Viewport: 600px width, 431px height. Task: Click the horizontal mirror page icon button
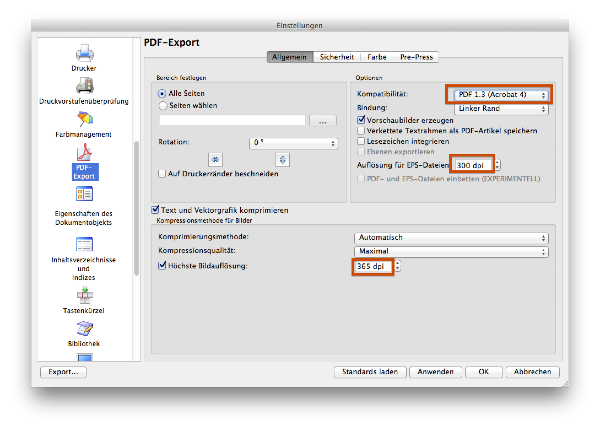click(215, 159)
